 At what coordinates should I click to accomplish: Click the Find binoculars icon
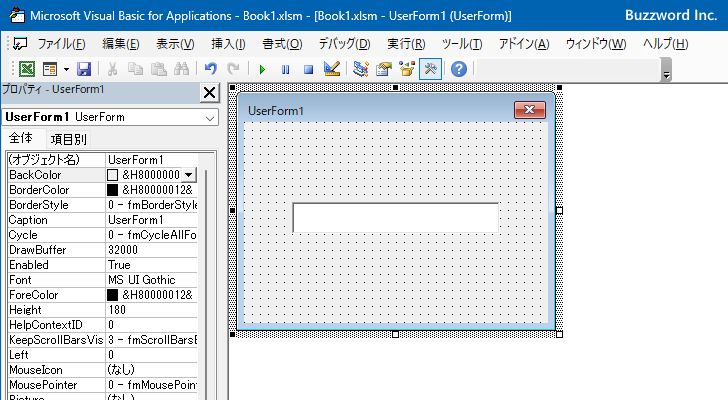pos(182,70)
